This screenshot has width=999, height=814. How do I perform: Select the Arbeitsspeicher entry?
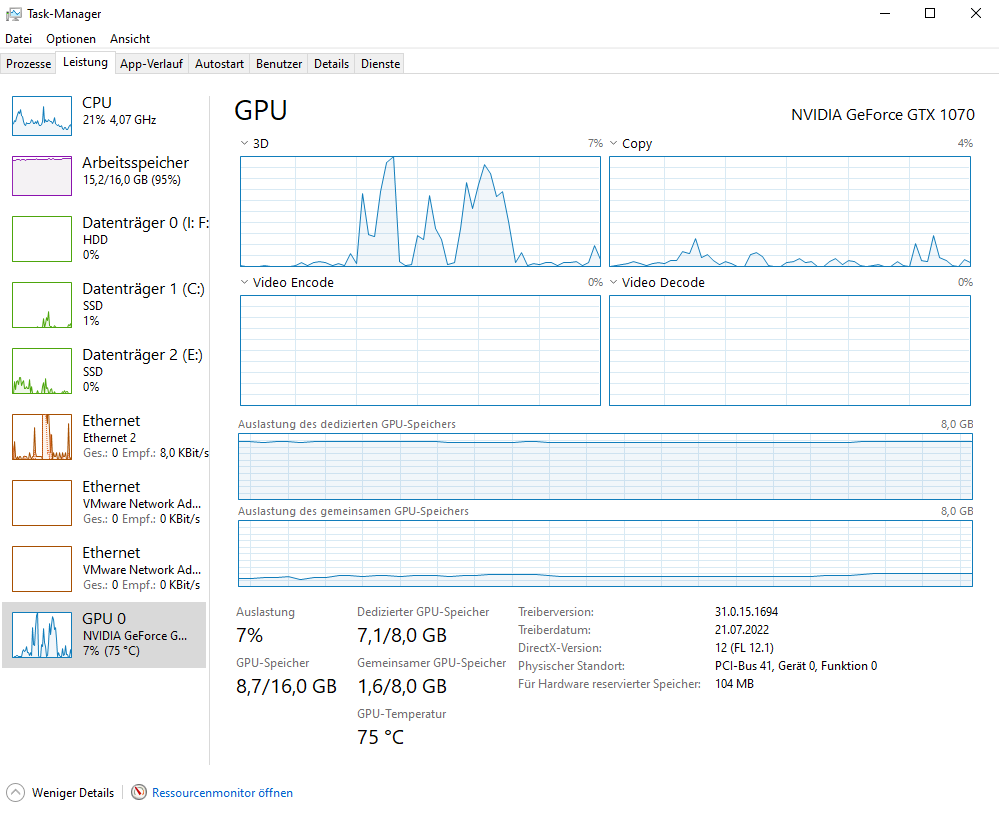[104, 175]
